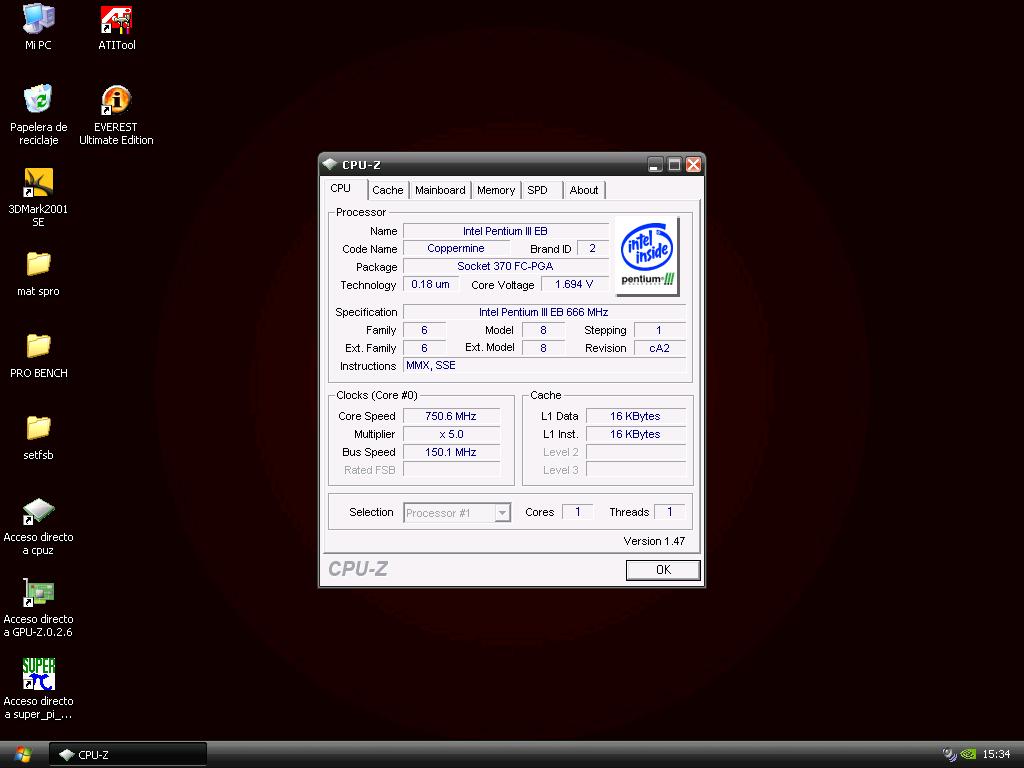Click the tray icon left of NVIDIA

pyautogui.click(x=950, y=754)
